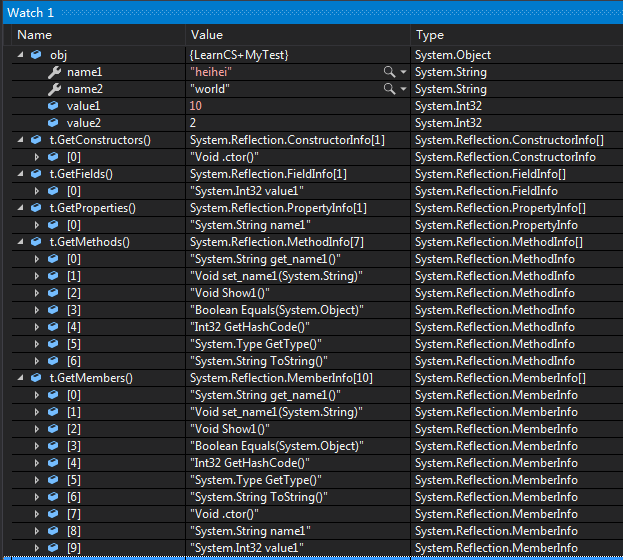Click the cube icon of t.GetFields()
Image resolution: width=623 pixels, height=560 pixels.
(36, 173)
